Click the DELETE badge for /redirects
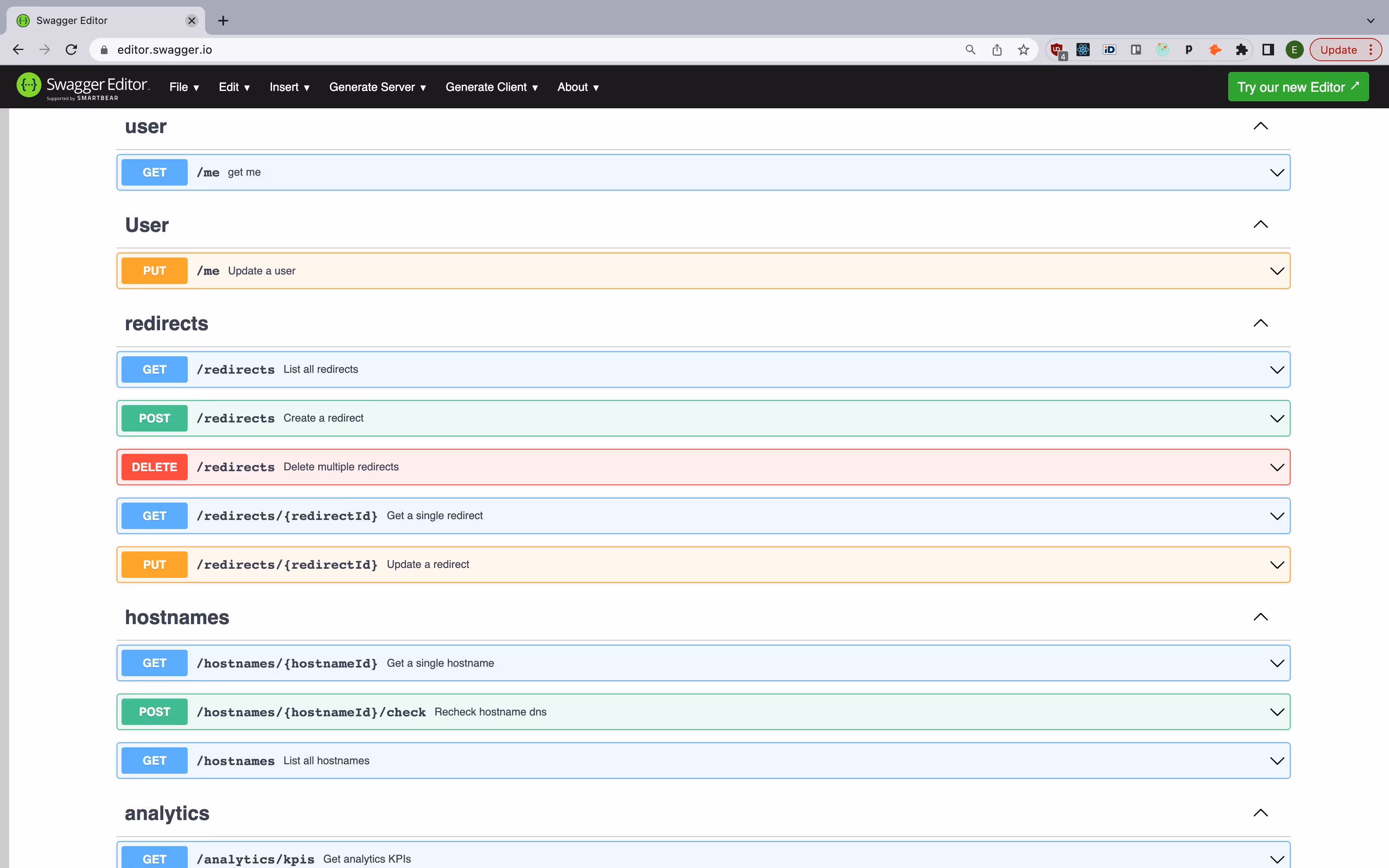This screenshot has width=1389, height=868. point(154,467)
